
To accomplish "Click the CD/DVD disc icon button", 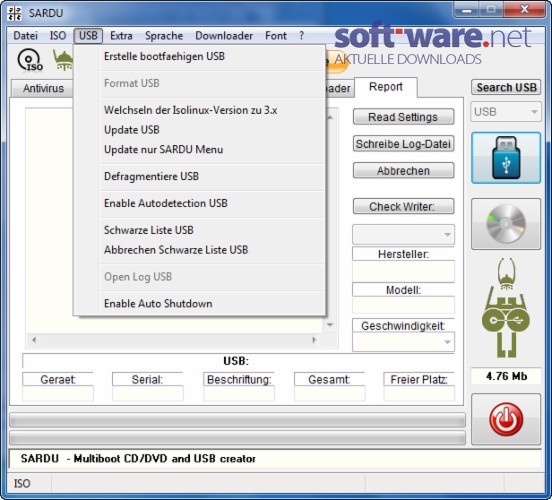I will [506, 224].
